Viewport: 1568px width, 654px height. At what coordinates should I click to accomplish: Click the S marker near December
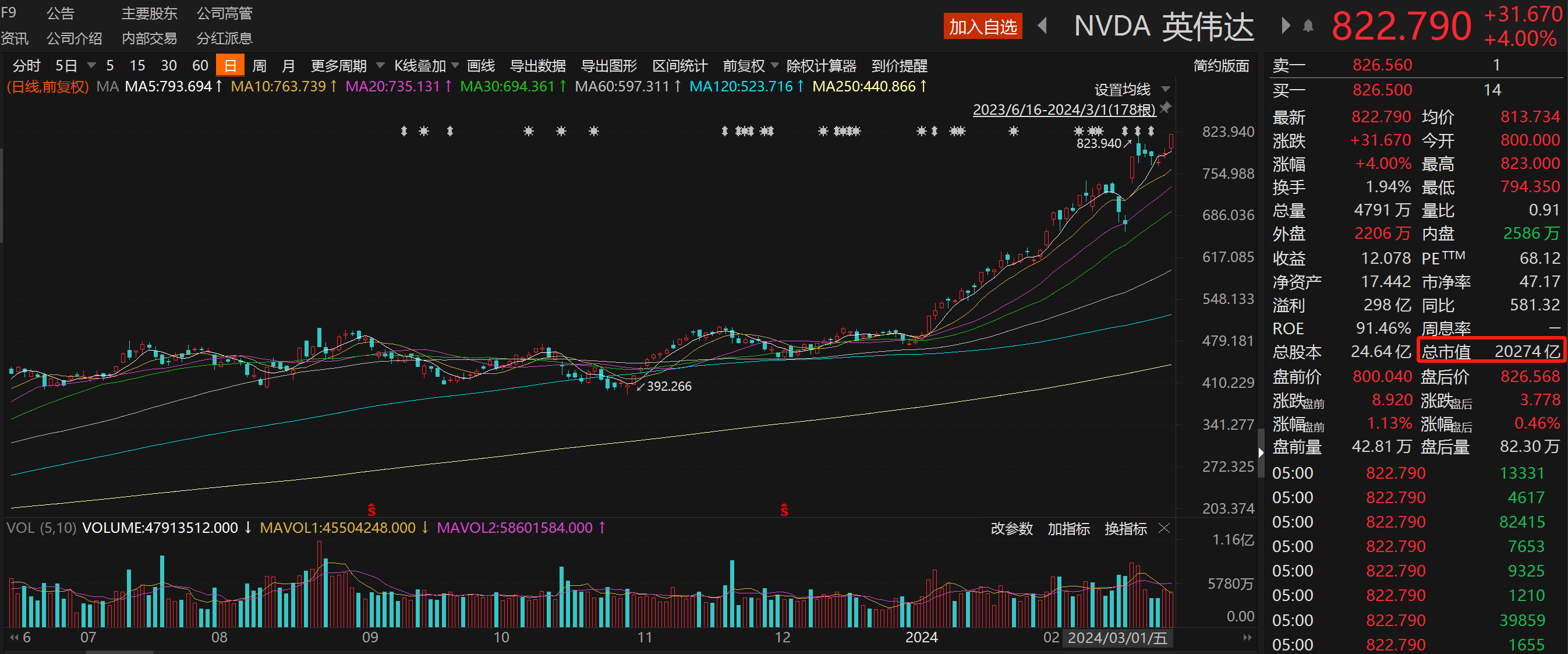784,510
